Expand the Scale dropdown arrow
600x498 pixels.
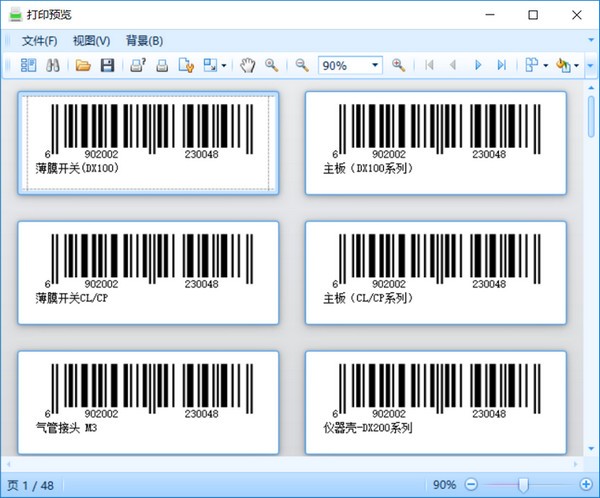tap(224, 66)
